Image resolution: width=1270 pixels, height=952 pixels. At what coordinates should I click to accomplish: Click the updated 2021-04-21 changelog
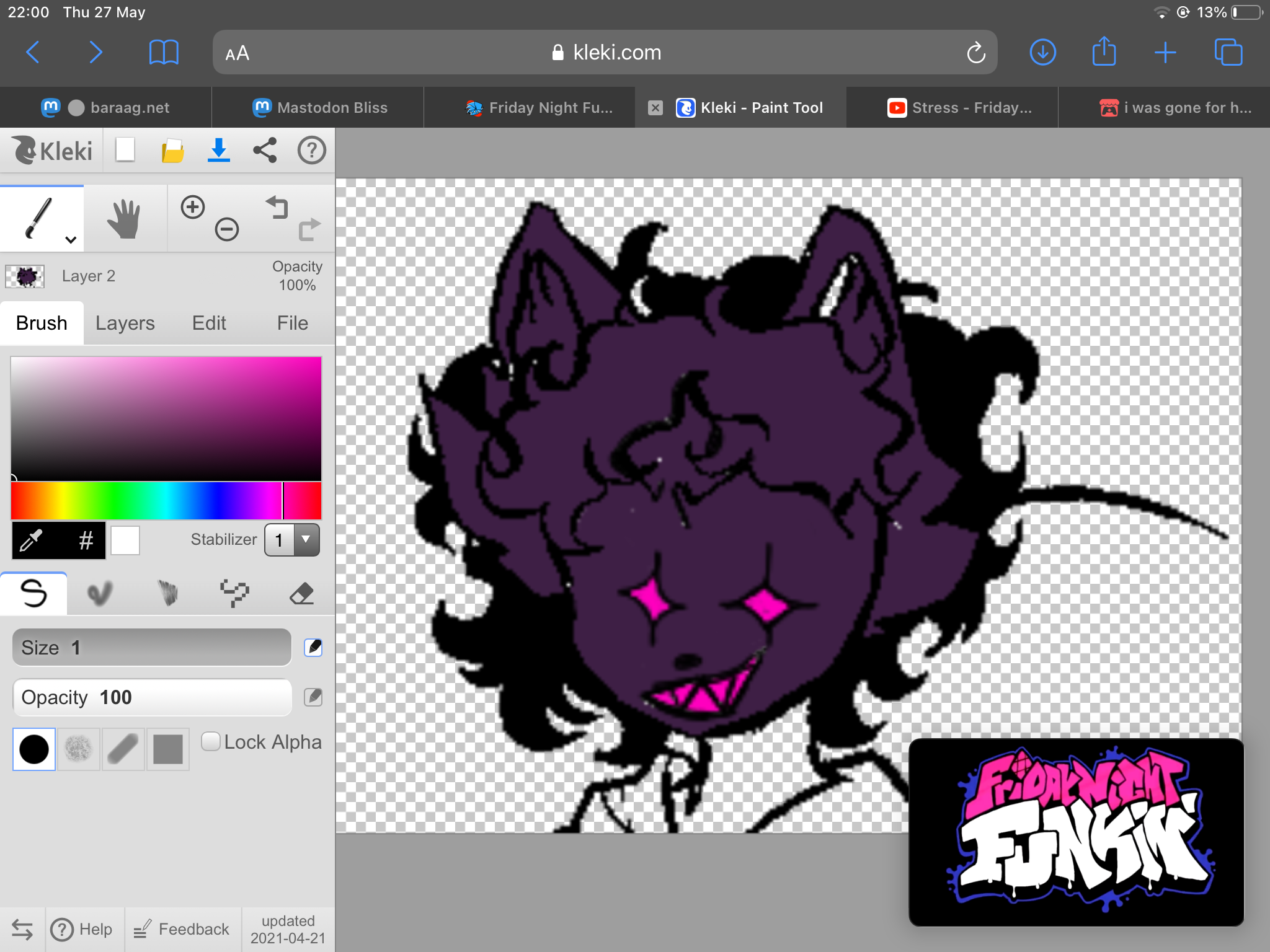tap(288, 930)
